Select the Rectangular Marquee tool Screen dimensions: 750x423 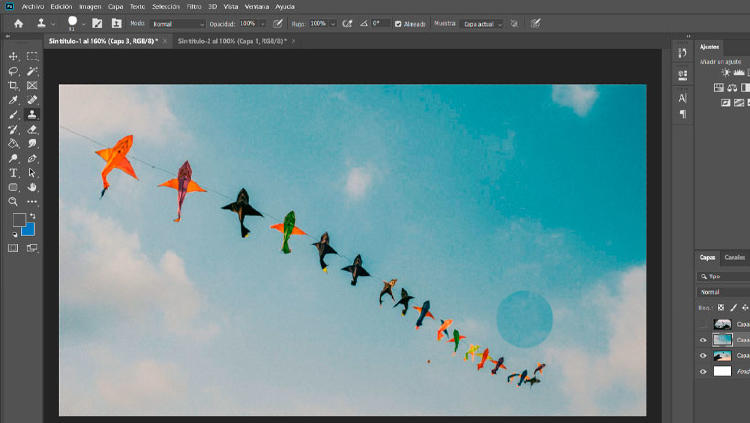click(x=32, y=56)
